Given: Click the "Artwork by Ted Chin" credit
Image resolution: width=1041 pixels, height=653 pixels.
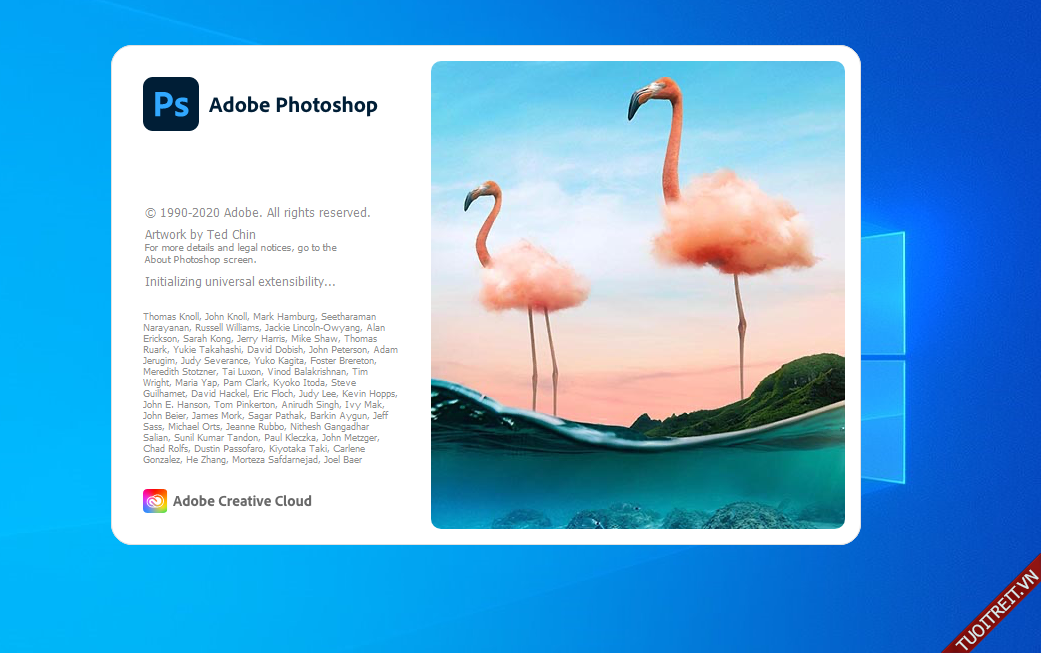Looking at the screenshot, I should click(x=200, y=234).
